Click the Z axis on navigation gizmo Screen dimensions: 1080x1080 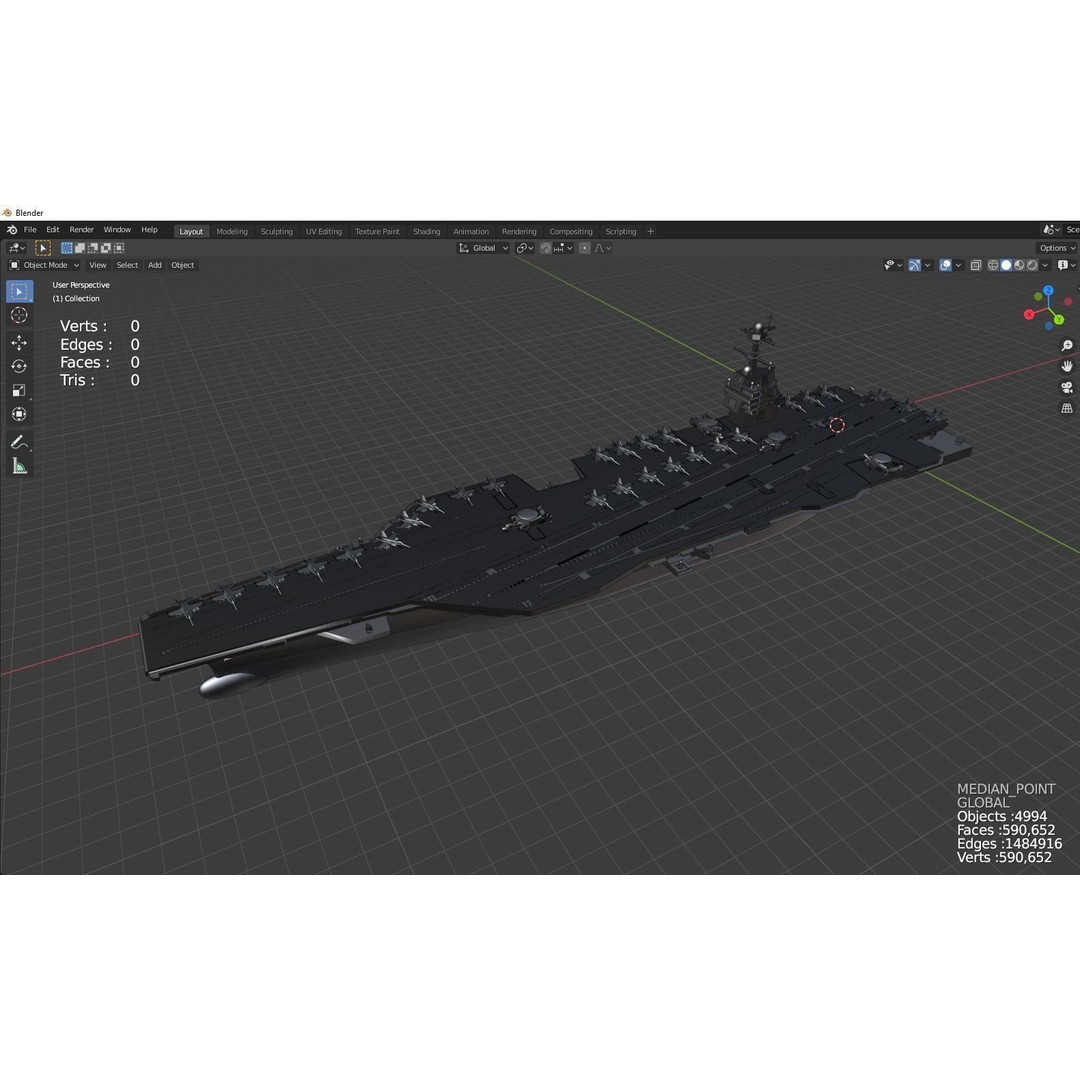[x=1048, y=291]
